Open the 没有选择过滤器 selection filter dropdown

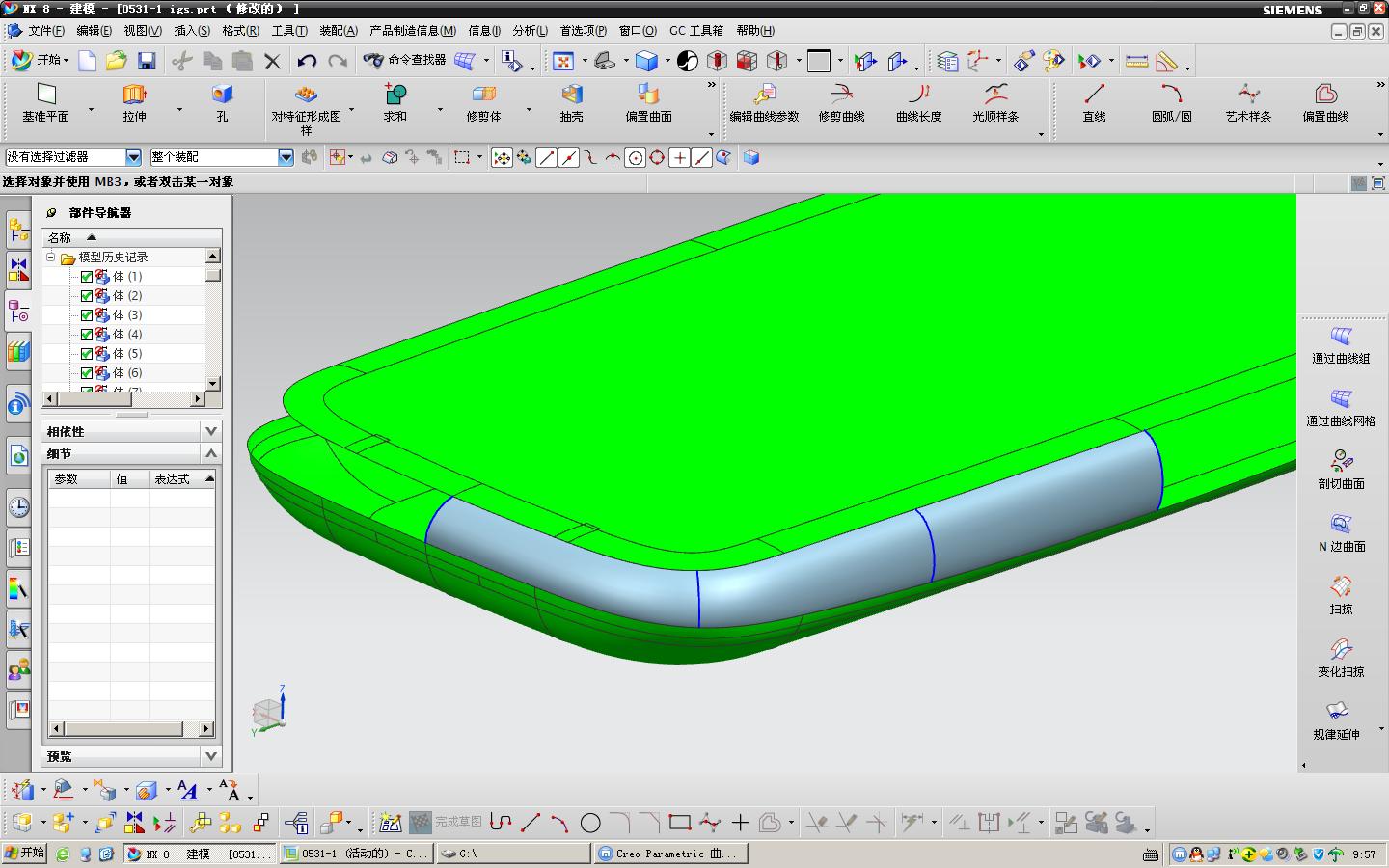click(x=134, y=157)
